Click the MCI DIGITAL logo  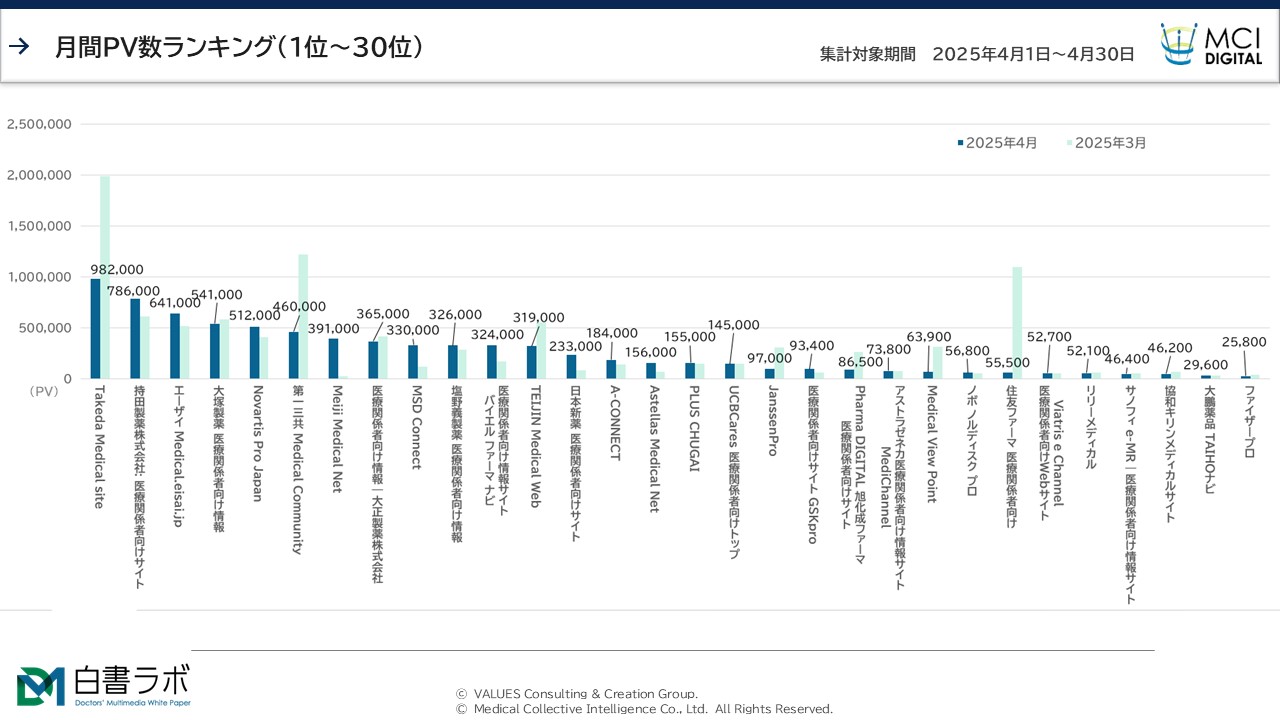1211,45
